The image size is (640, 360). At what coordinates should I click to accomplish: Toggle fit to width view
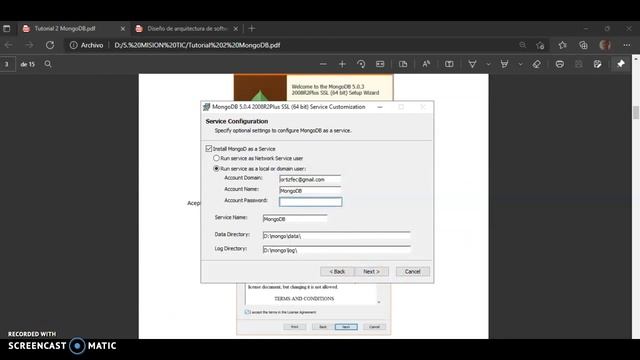coord(380,64)
